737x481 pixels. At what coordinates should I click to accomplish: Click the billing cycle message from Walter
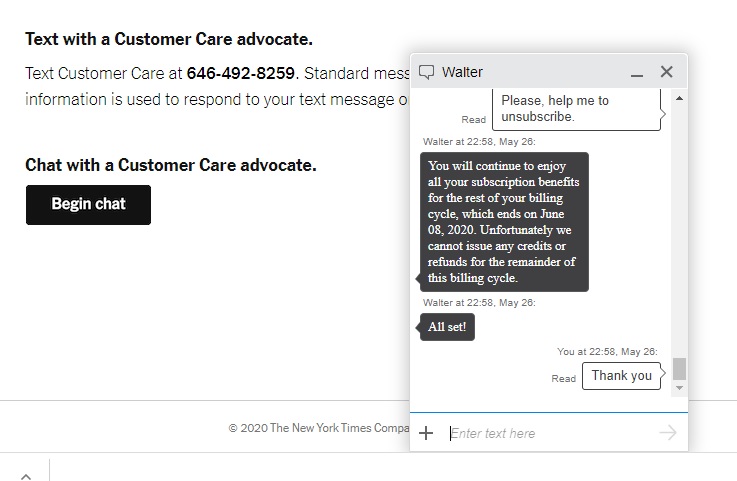coord(504,222)
